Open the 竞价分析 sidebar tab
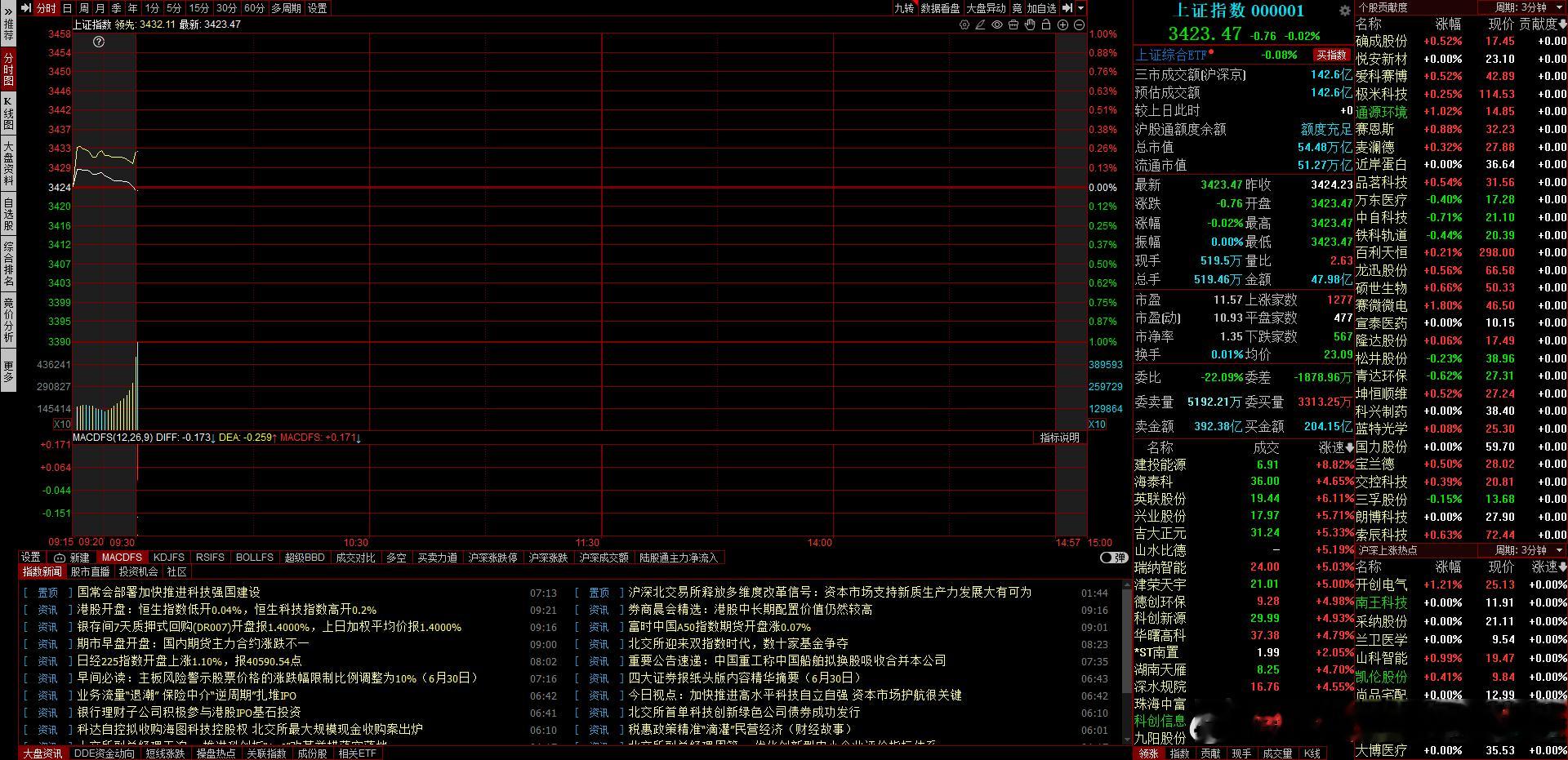1568x760 pixels. click(x=8, y=319)
